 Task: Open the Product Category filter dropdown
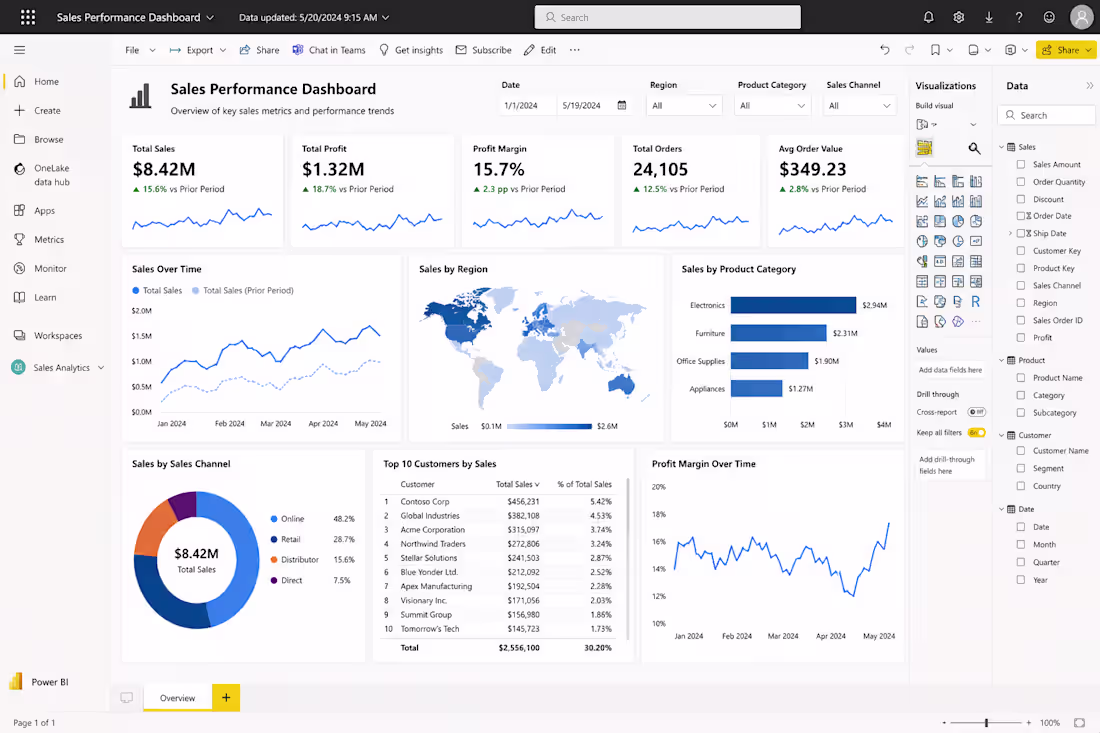click(772, 105)
